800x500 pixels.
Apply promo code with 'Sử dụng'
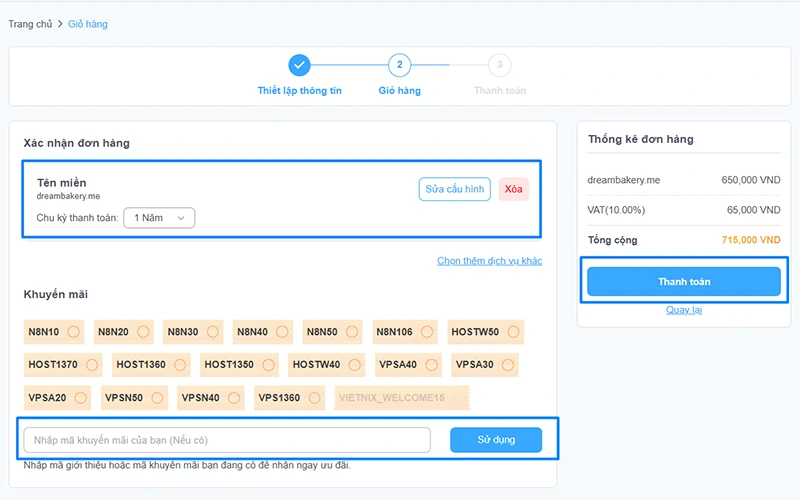[496, 440]
